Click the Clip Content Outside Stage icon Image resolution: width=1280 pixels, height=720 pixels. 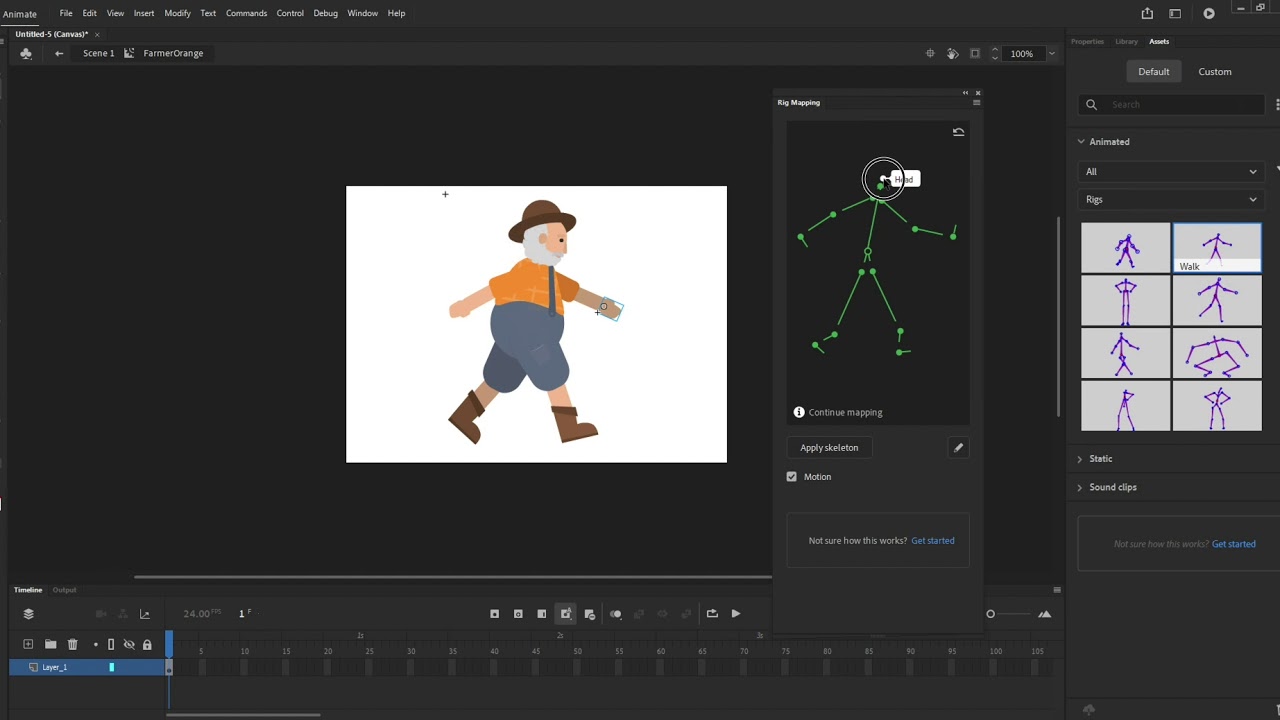pos(975,54)
